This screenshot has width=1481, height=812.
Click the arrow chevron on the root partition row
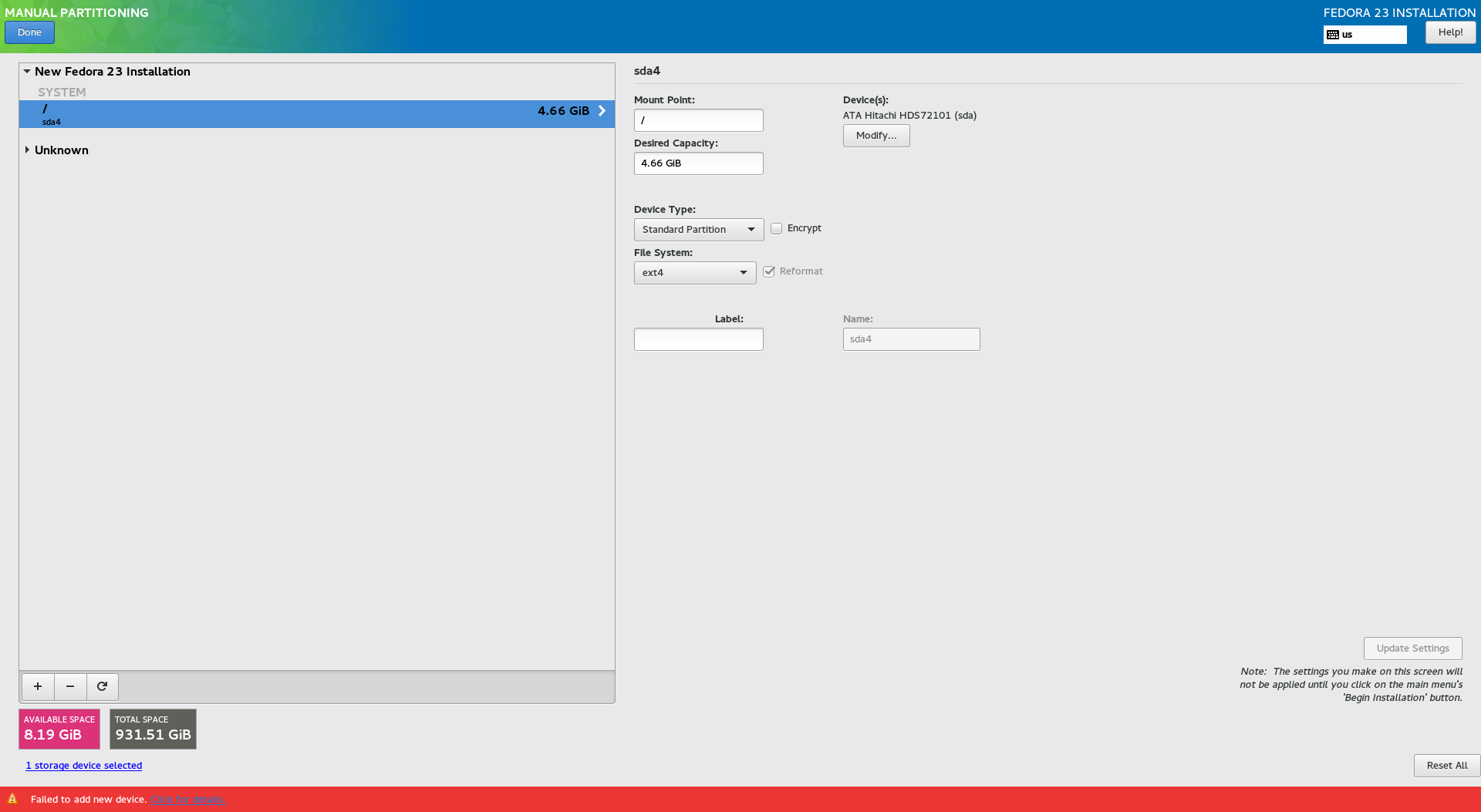pos(602,111)
